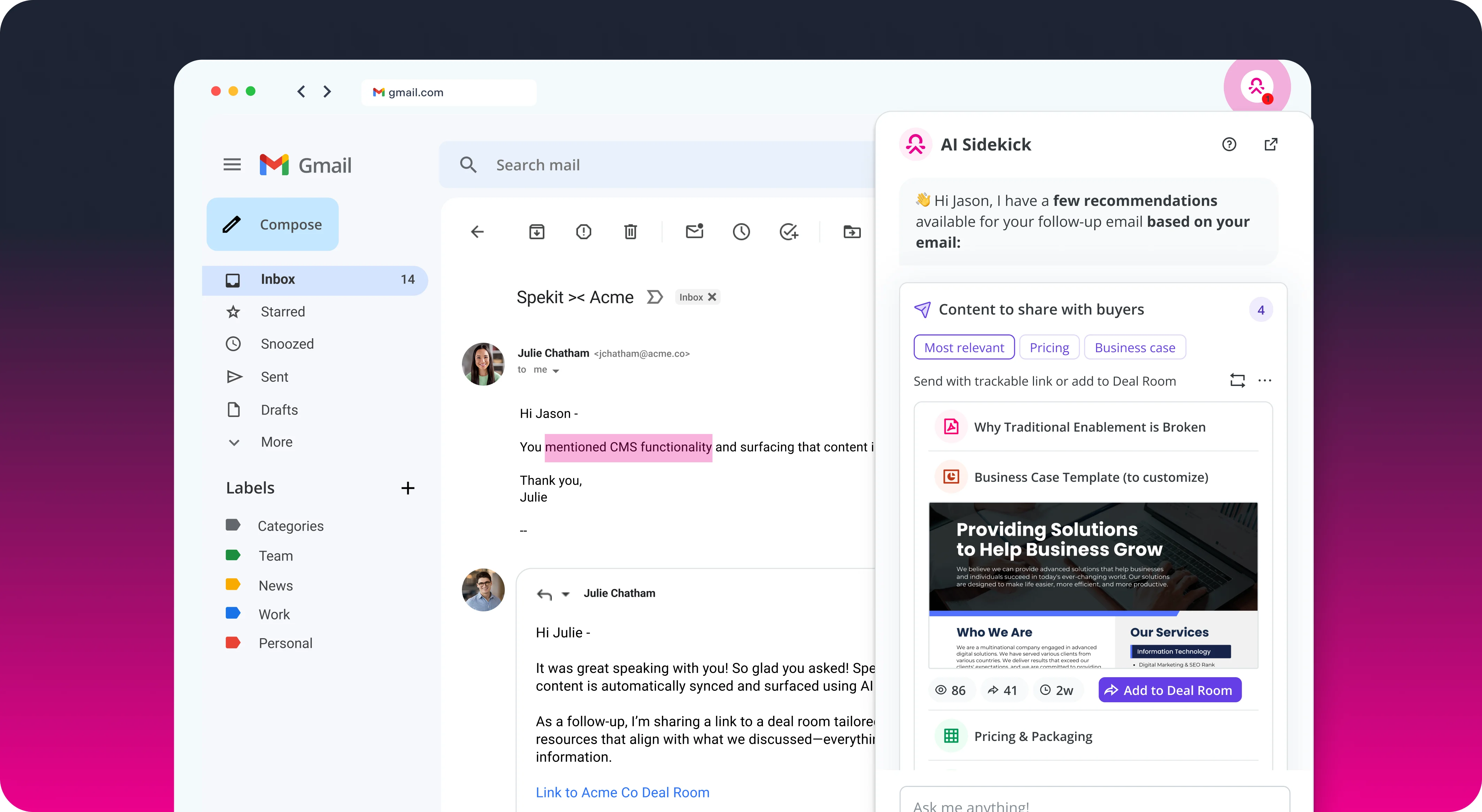The width and height of the screenshot is (1482, 812).
Task: Pop out AI Sidekick in a new window
Action: 1271,144
